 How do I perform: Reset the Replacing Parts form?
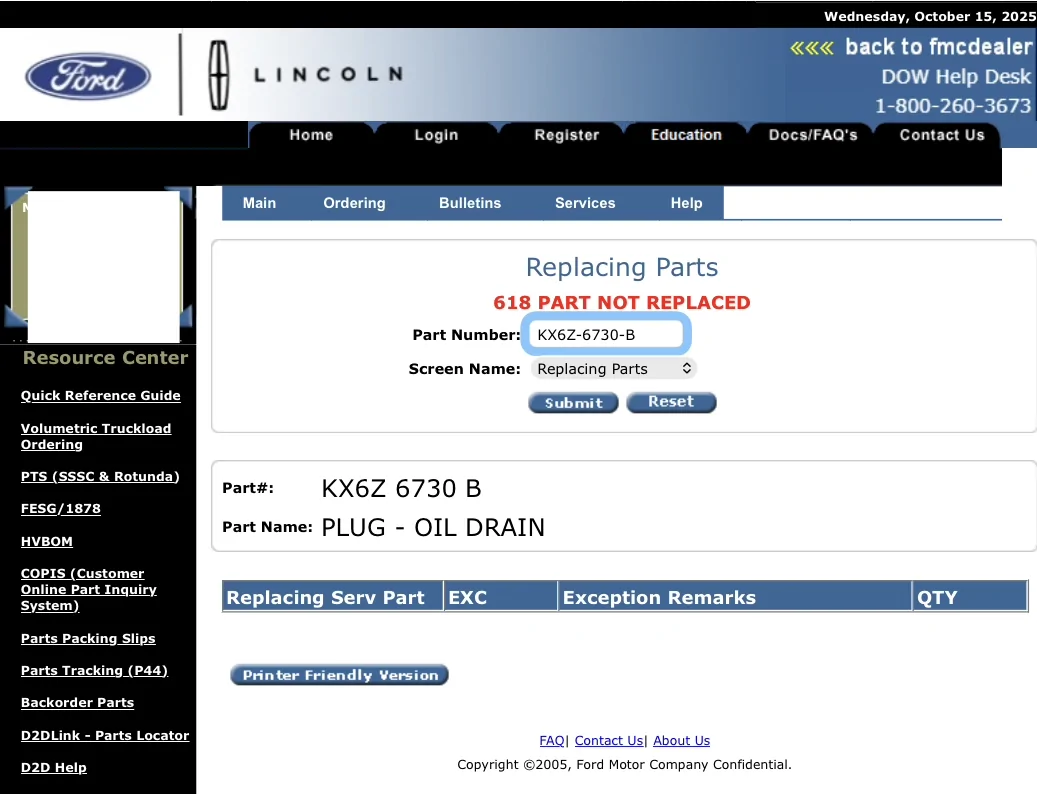pyautogui.click(x=671, y=402)
